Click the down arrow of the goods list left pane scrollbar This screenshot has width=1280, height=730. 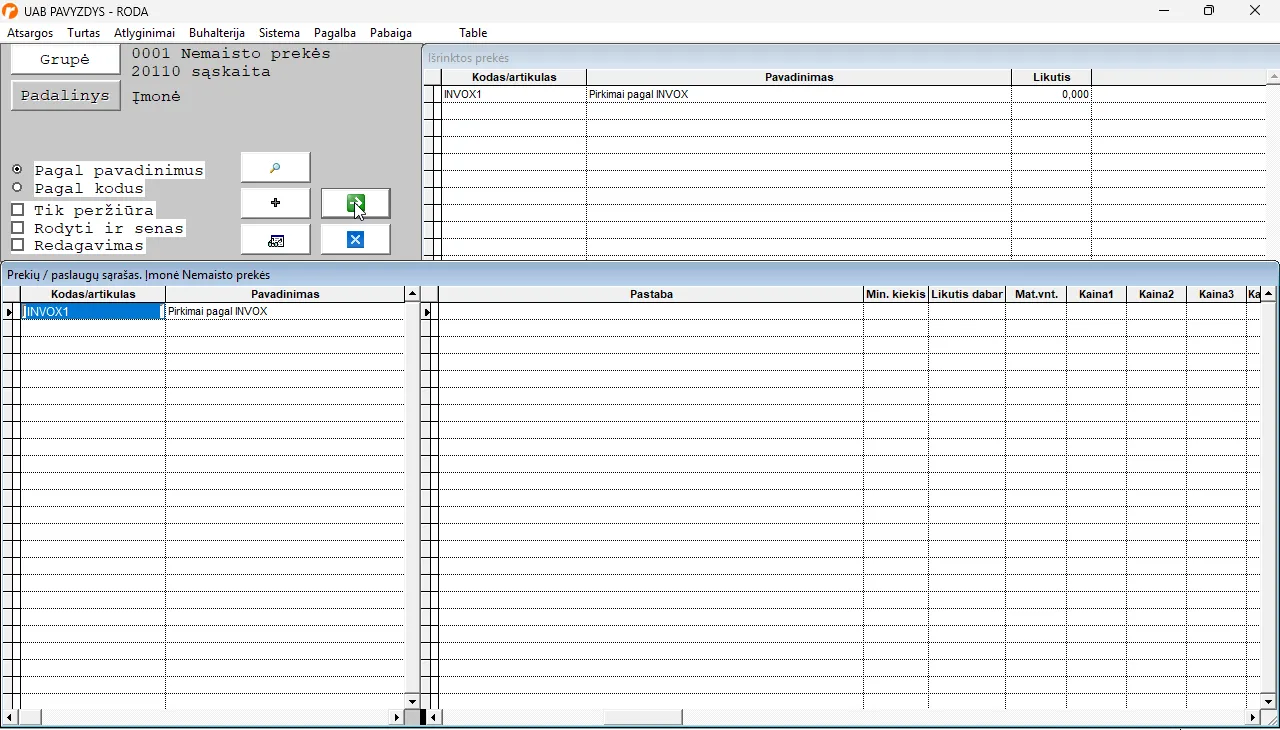[x=412, y=702]
